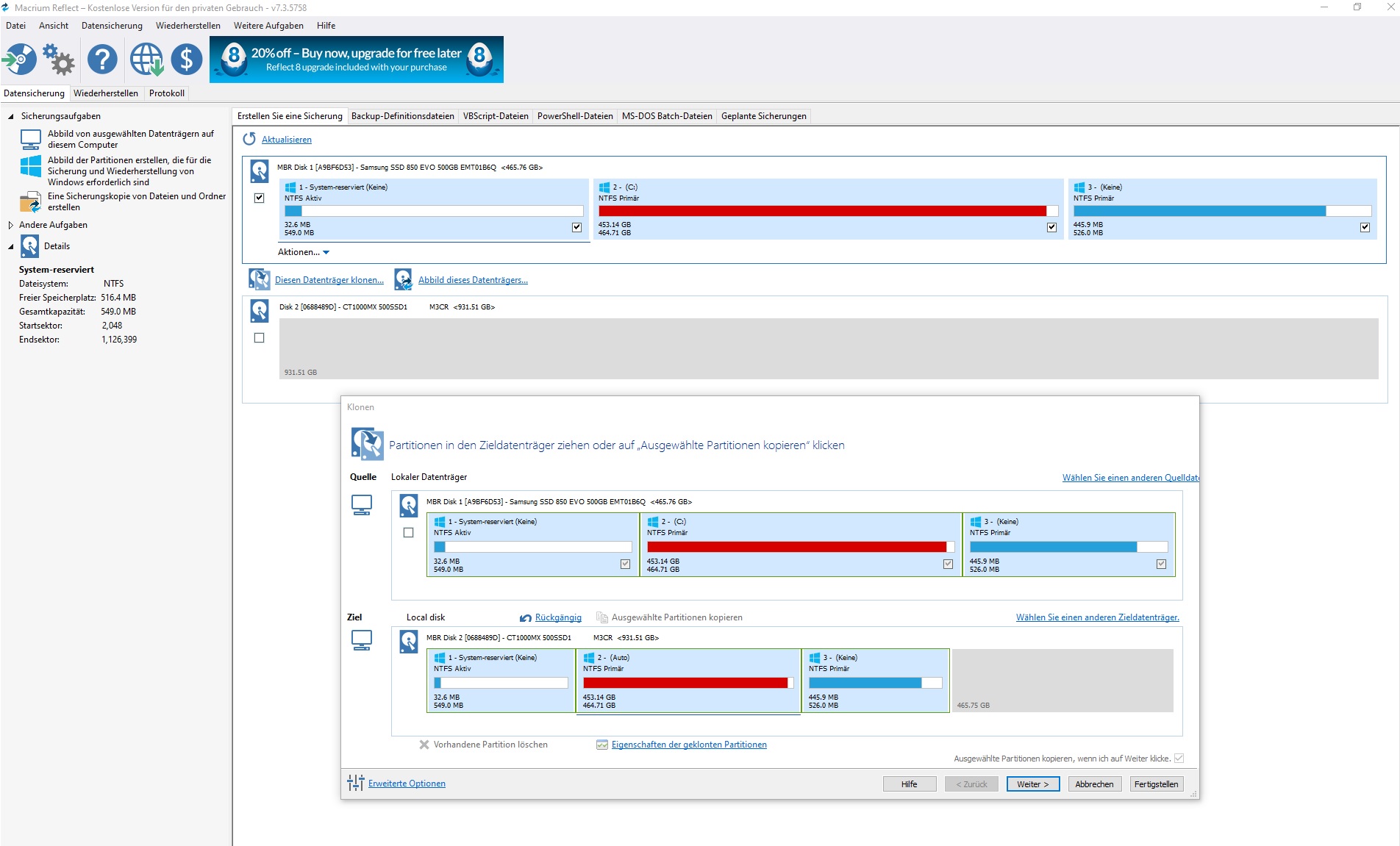Open Backup-Definitionsdateien tab
This screenshot has width=1400, height=846.
click(403, 116)
